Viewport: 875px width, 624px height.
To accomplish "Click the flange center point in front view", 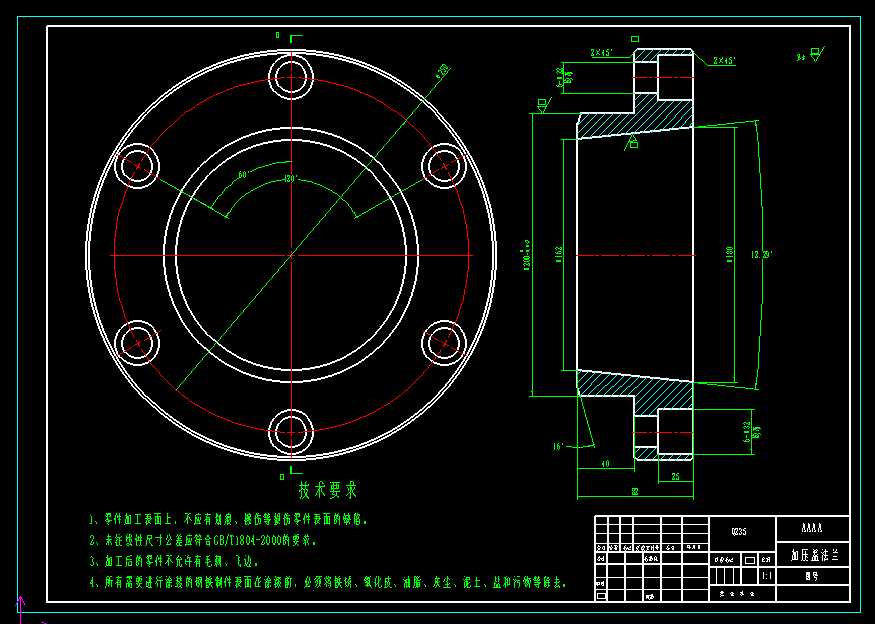I will click(x=291, y=255).
